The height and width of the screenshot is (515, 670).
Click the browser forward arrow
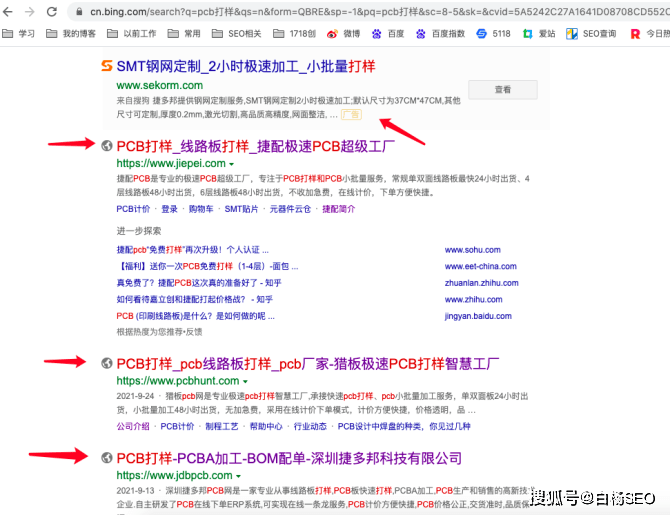pos(29,12)
